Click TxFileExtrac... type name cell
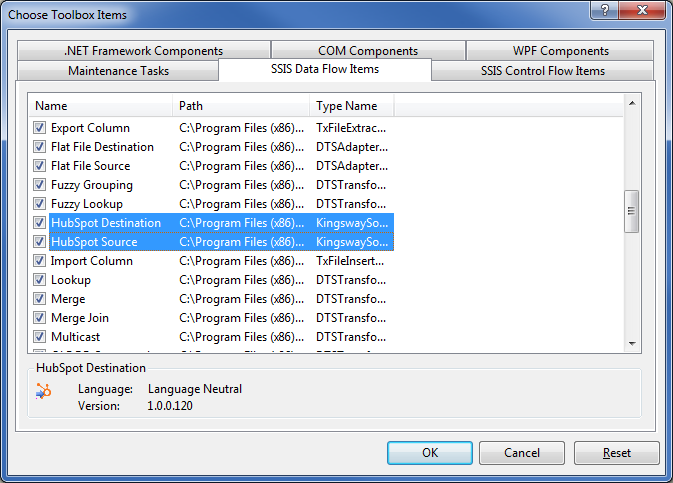The height and width of the screenshot is (483, 673). point(351,128)
